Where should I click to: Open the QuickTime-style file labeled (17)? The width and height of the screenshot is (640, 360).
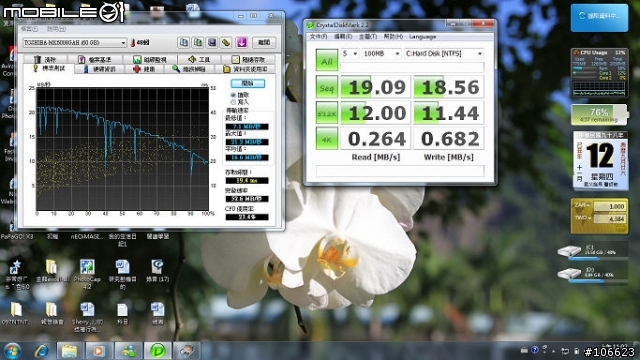[158, 270]
